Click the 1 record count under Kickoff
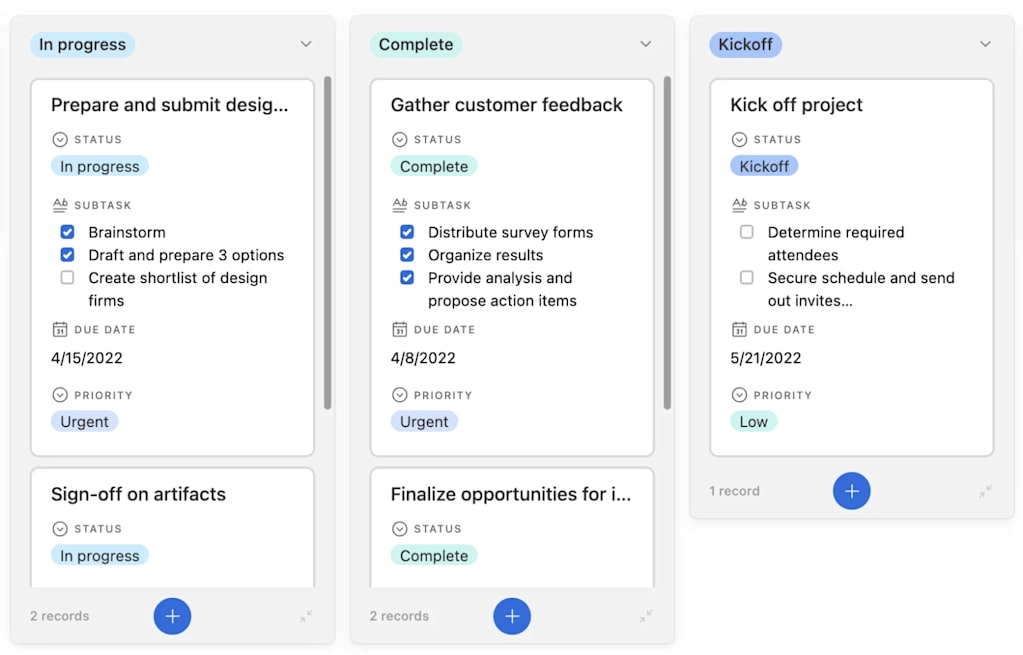1023x655 pixels. click(734, 491)
